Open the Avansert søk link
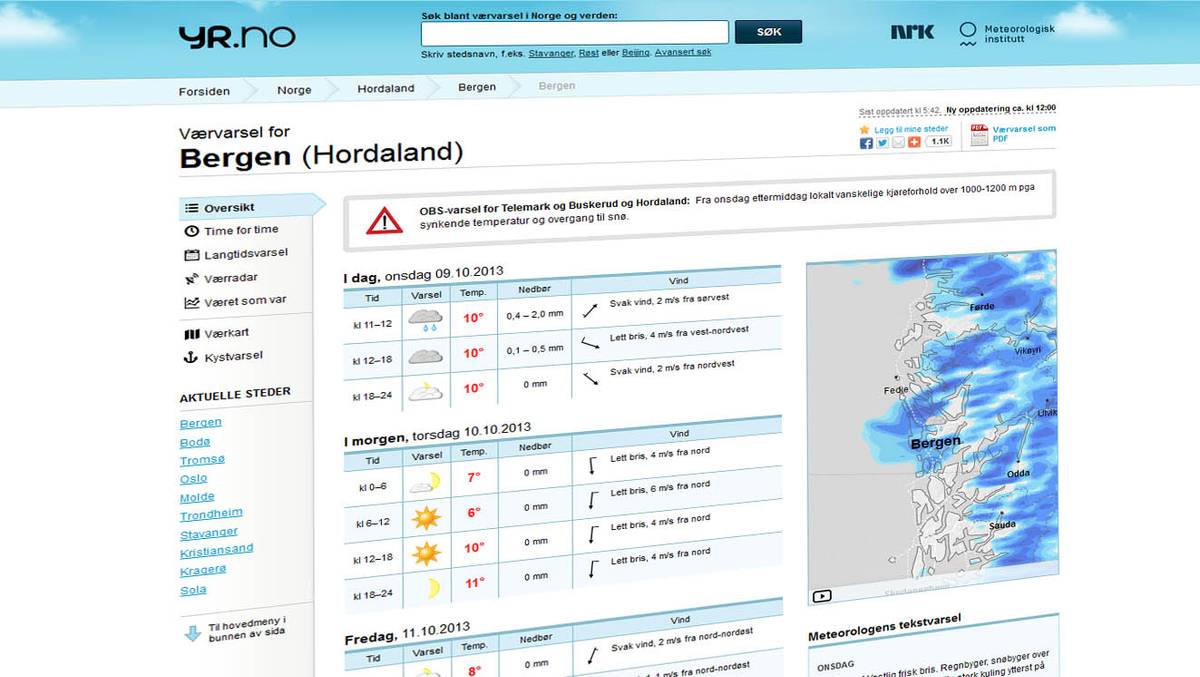1200x677 pixels. click(683, 52)
